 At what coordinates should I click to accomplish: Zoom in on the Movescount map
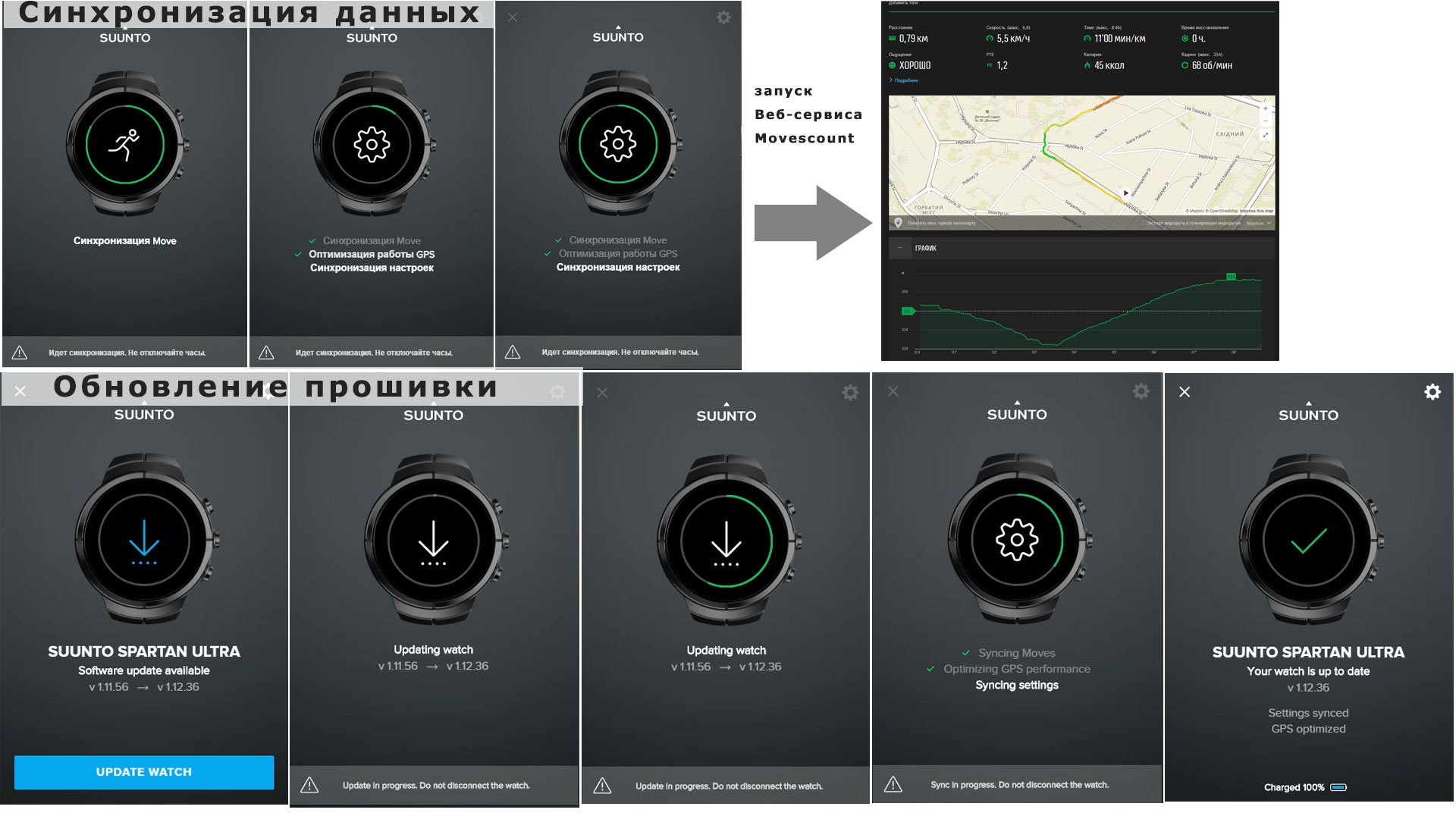pos(1265,108)
